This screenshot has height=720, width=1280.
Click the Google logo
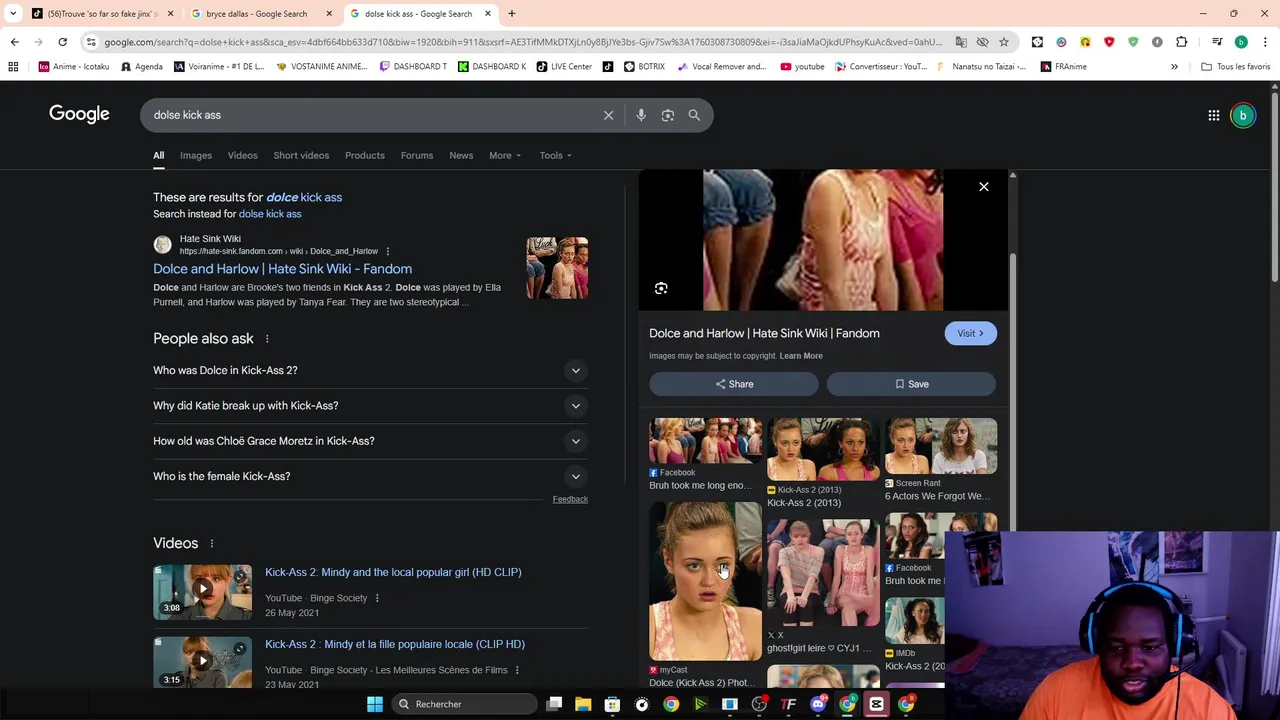[x=79, y=114]
